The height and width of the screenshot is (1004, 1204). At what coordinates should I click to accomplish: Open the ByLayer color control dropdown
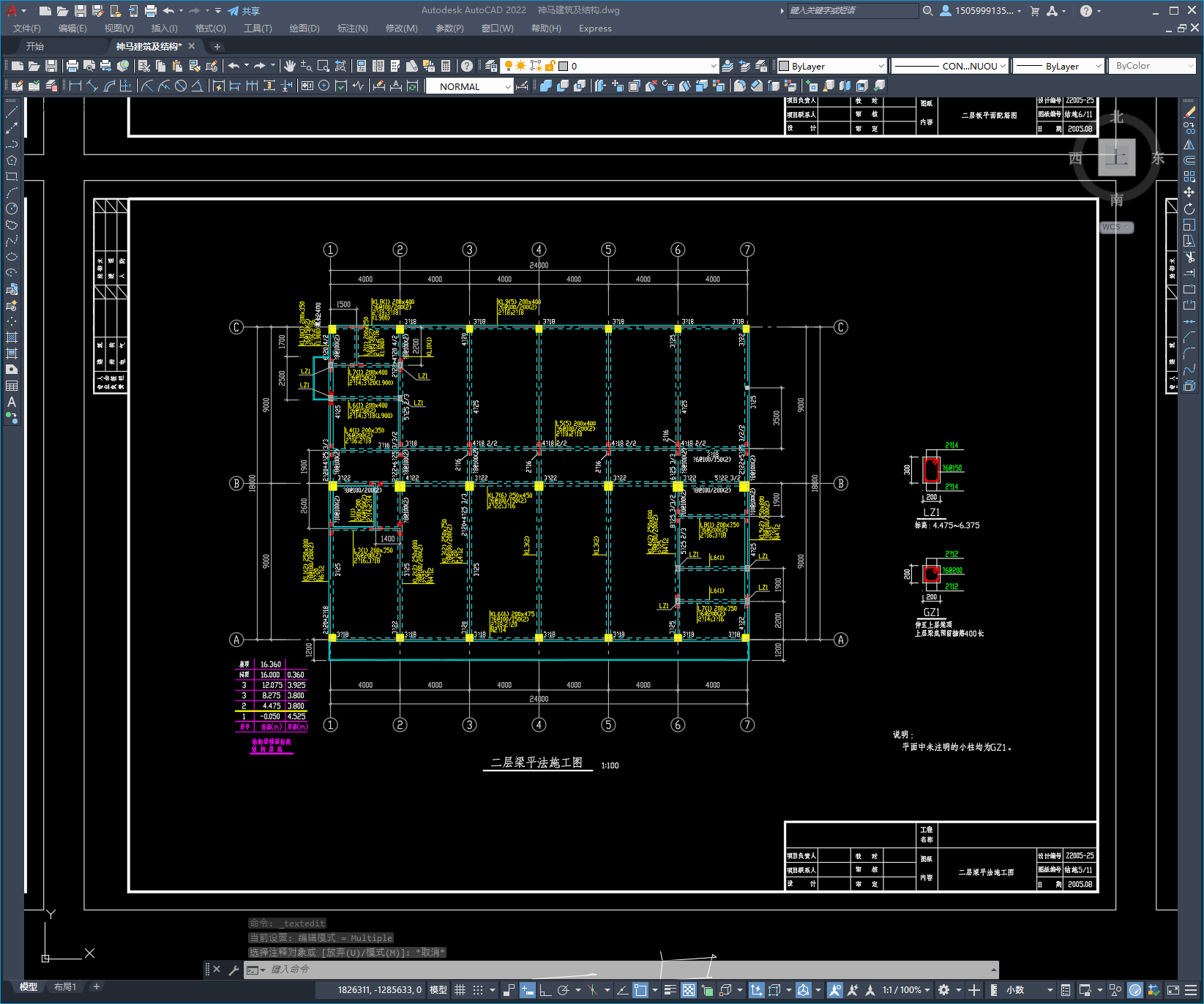pos(831,66)
